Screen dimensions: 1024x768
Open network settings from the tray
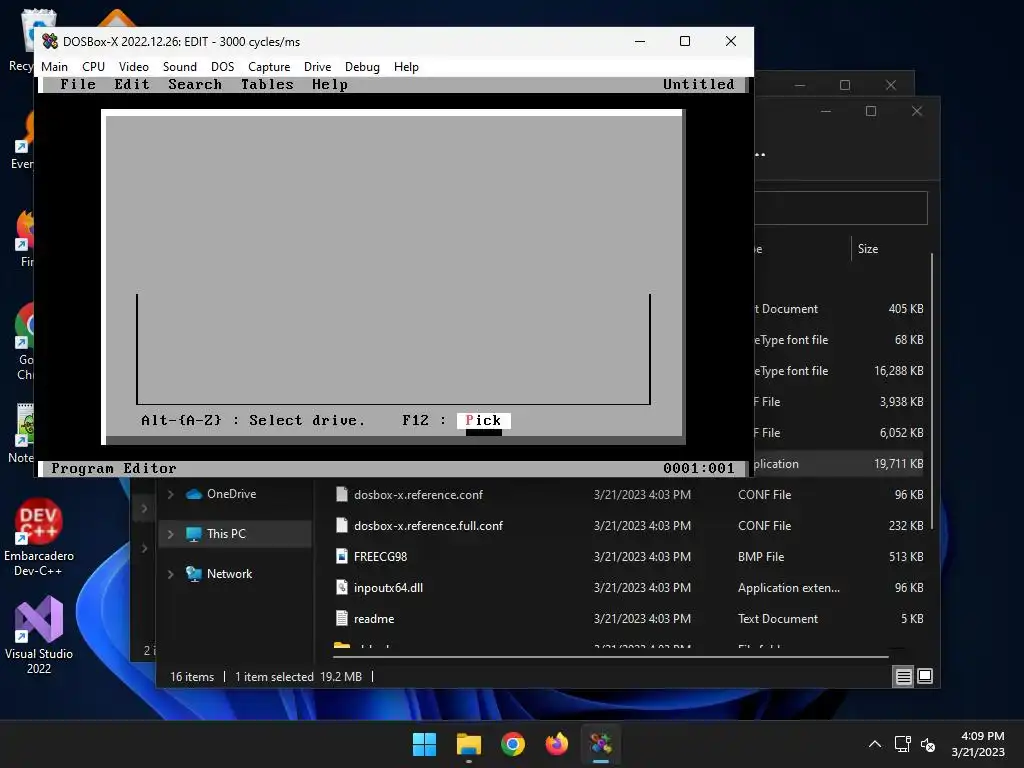point(903,744)
